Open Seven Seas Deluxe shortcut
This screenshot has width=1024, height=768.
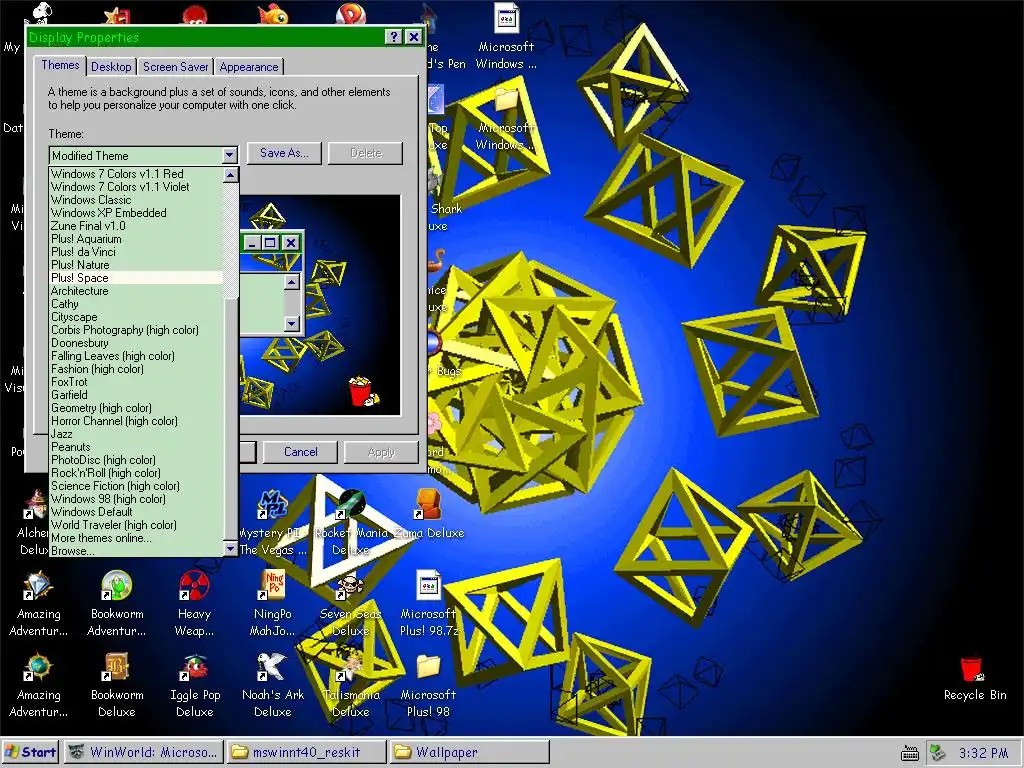[x=350, y=586]
